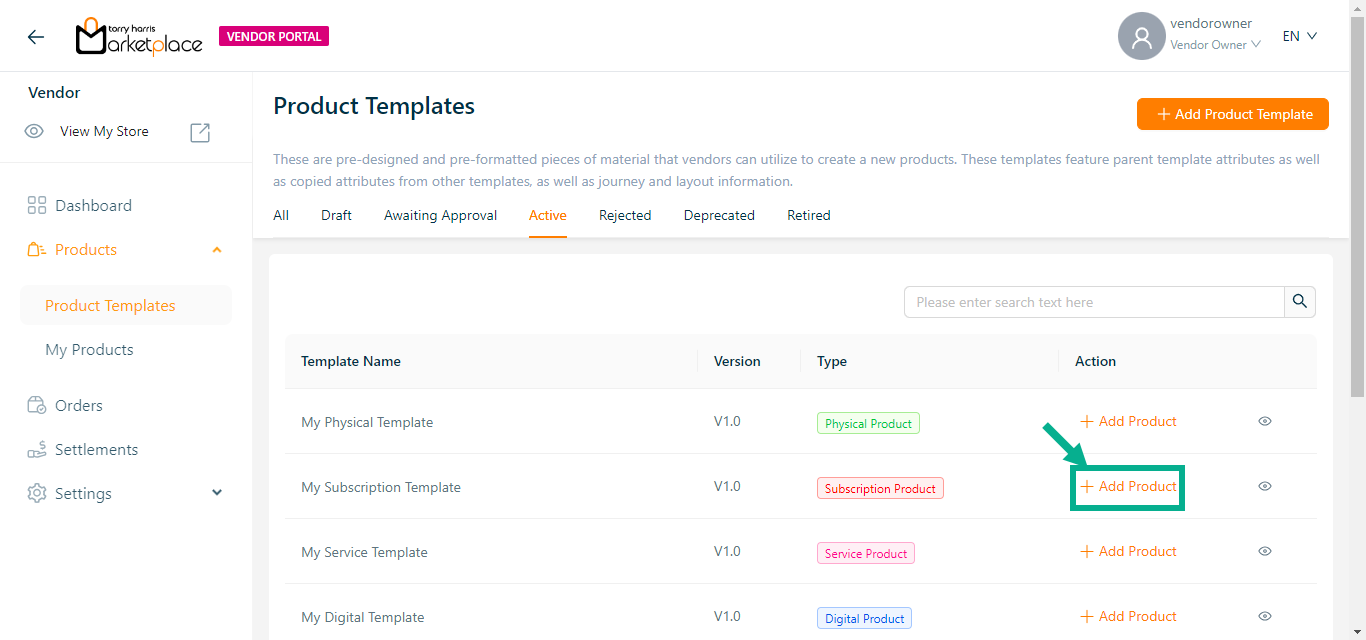View My Subscription Template via eye icon
The width and height of the screenshot is (1366, 640).
1264,487
